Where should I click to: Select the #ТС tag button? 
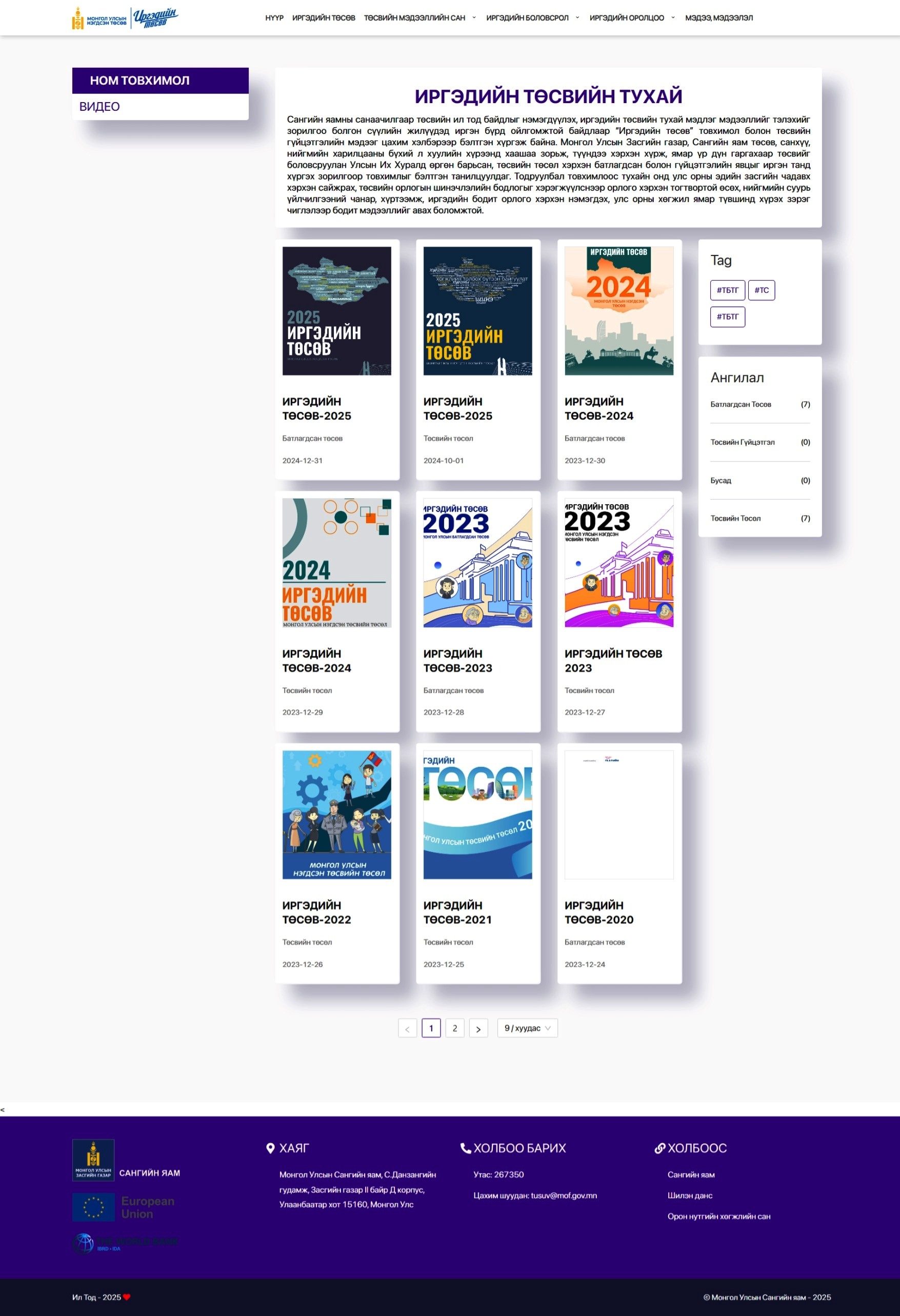click(x=761, y=290)
